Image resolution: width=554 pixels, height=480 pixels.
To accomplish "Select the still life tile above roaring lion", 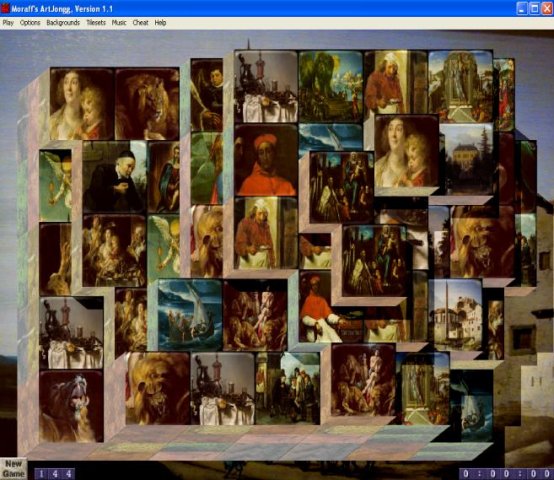I will (71, 333).
